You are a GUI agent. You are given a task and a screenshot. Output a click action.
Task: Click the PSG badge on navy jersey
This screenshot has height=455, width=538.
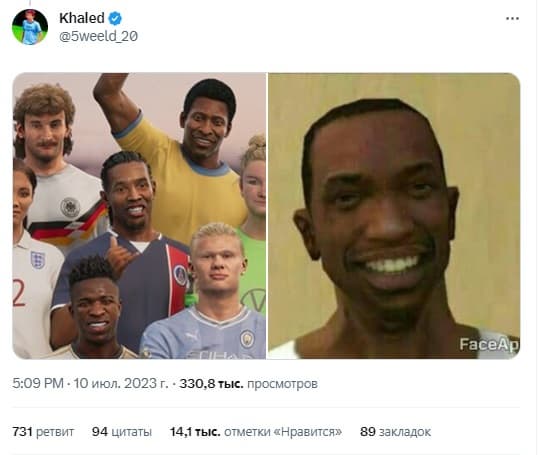click(180, 275)
